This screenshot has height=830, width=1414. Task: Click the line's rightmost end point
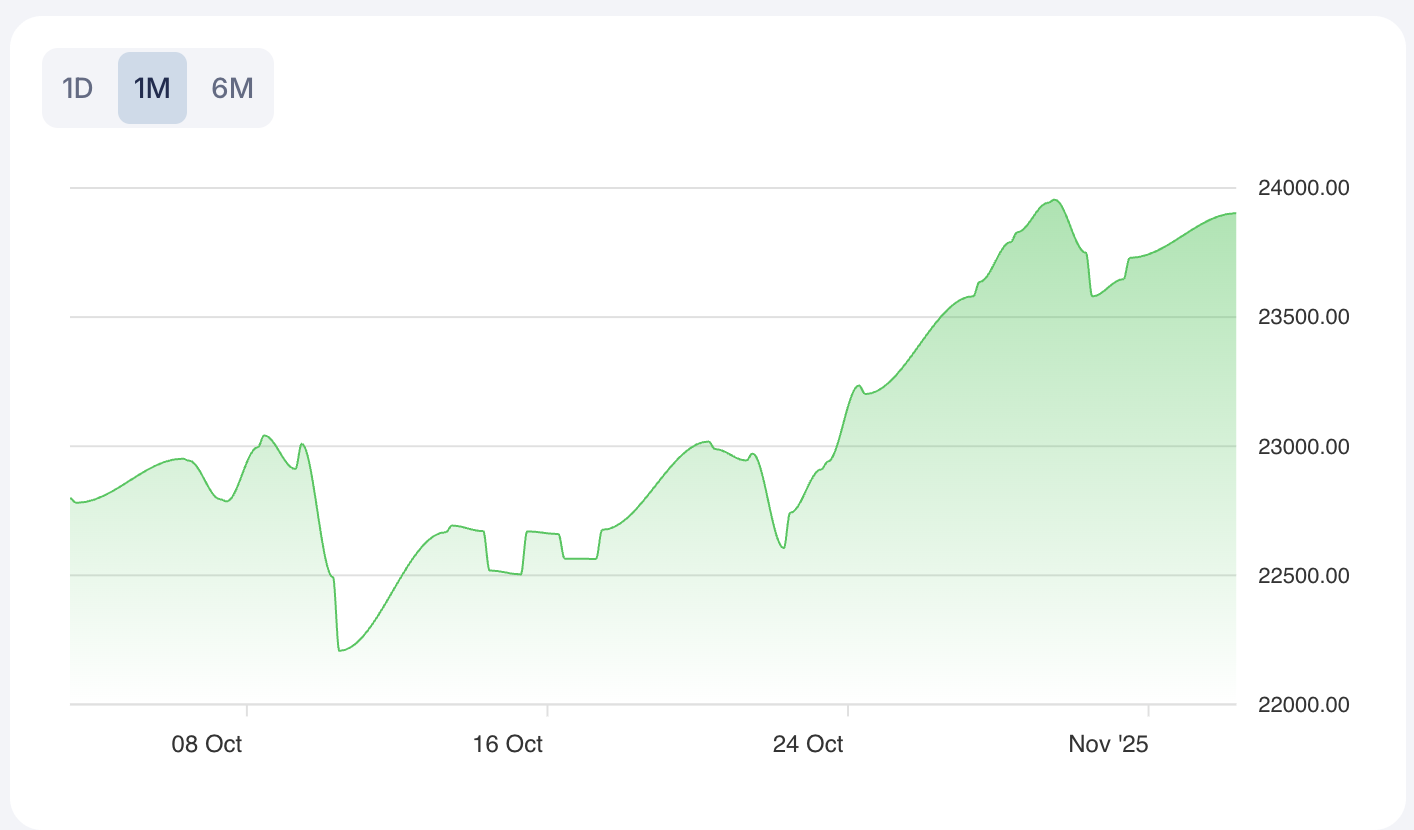[1235, 213]
